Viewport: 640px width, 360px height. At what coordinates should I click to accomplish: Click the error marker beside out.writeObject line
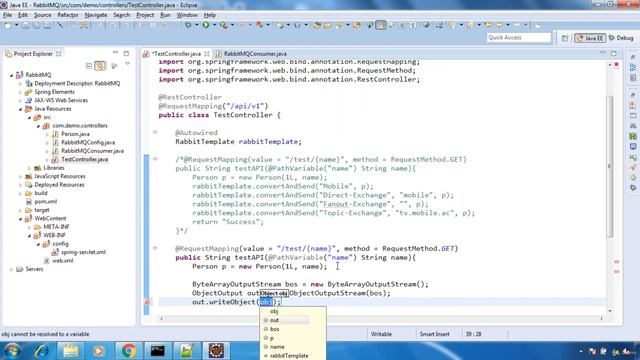coord(147,302)
